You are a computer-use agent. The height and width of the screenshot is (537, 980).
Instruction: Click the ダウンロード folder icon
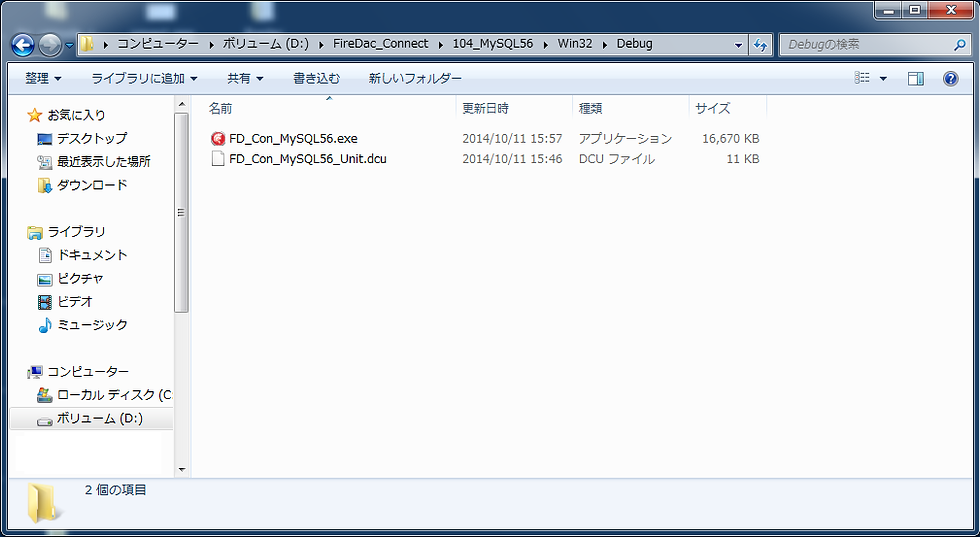coord(44,185)
